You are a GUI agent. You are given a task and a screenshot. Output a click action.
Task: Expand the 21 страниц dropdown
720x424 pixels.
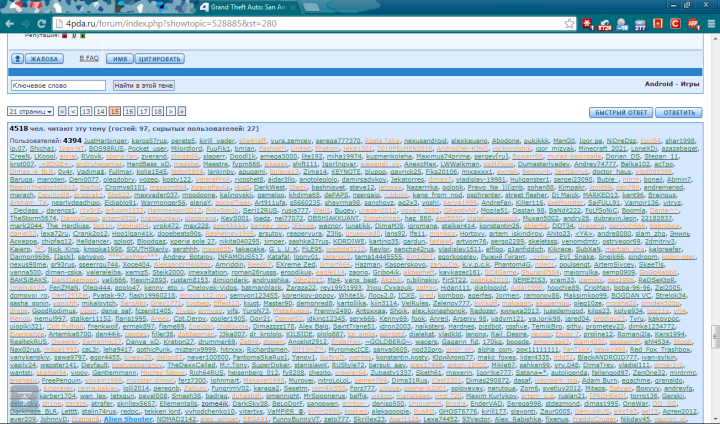point(30,112)
